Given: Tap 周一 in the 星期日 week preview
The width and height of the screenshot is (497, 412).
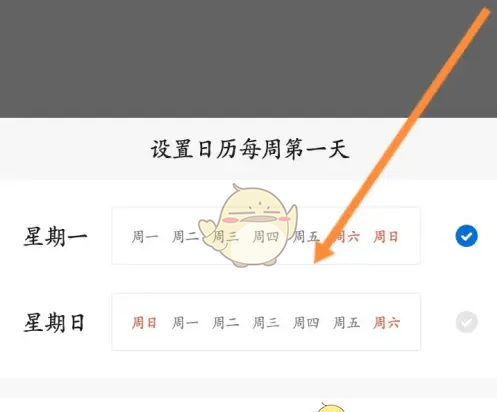Looking at the screenshot, I should 185,323.
